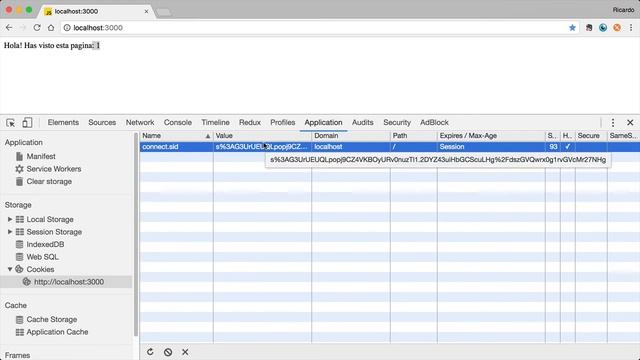Open the Evernote extension icon
Screen dimensions: 640x360
click(589, 27)
